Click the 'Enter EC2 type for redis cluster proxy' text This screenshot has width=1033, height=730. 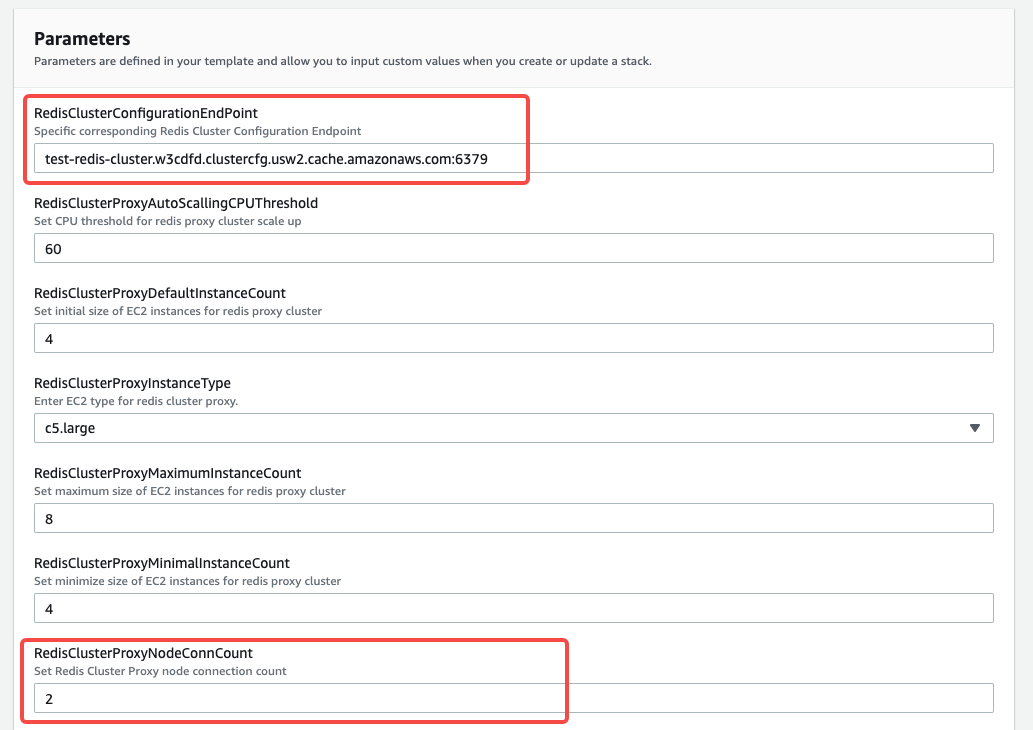pos(136,401)
